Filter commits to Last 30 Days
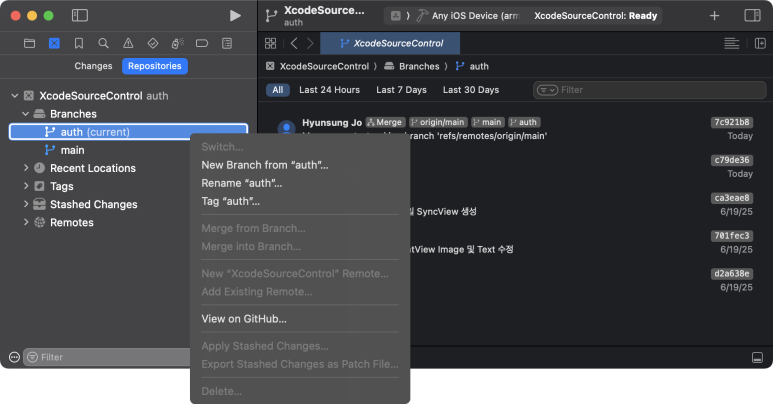This screenshot has width=773, height=404. coord(471,90)
